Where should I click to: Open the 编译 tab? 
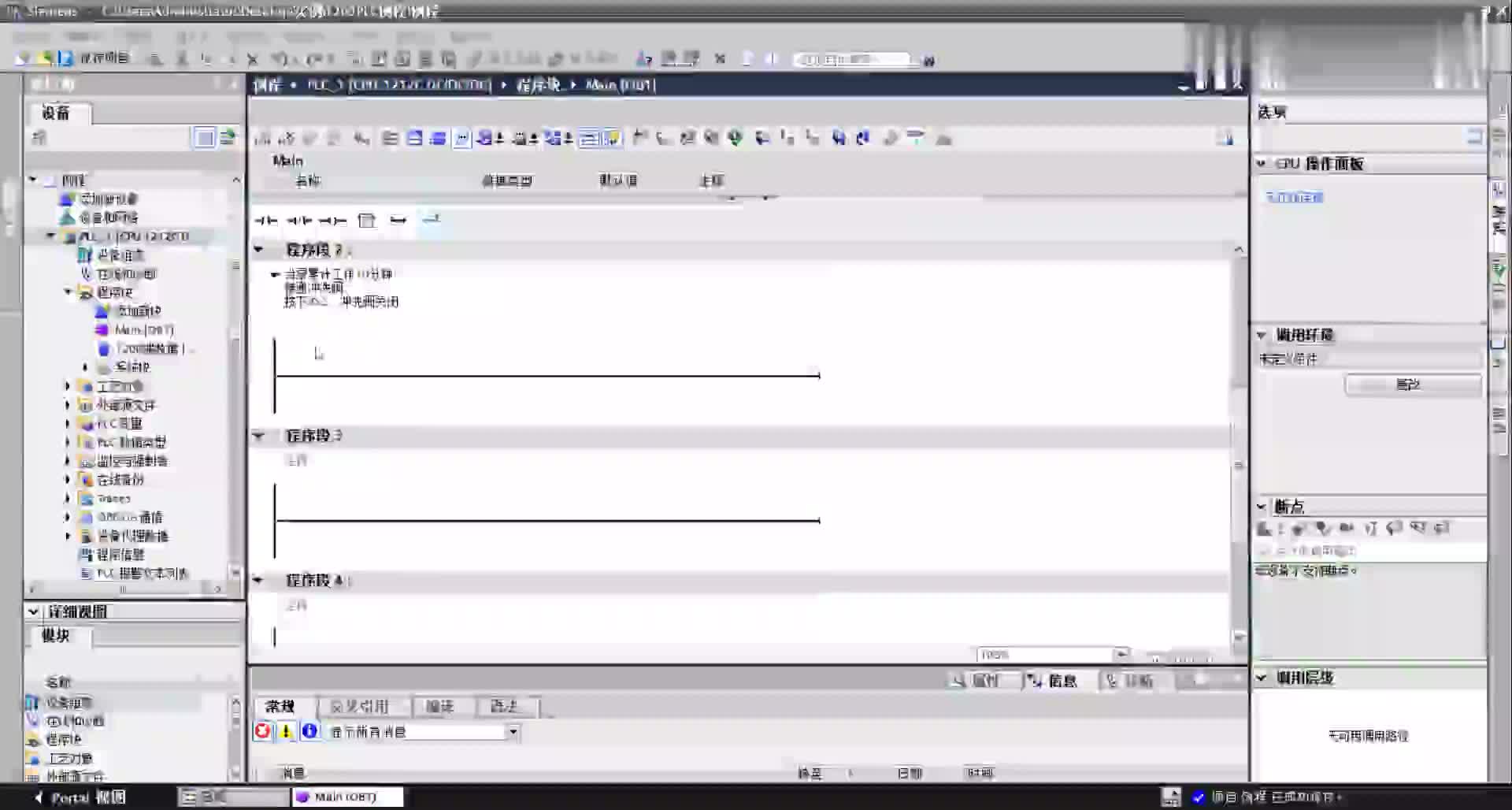[x=441, y=707]
